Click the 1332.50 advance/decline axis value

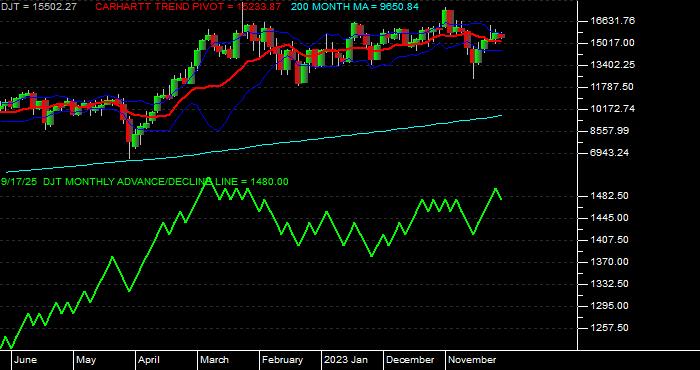tap(609, 284)
